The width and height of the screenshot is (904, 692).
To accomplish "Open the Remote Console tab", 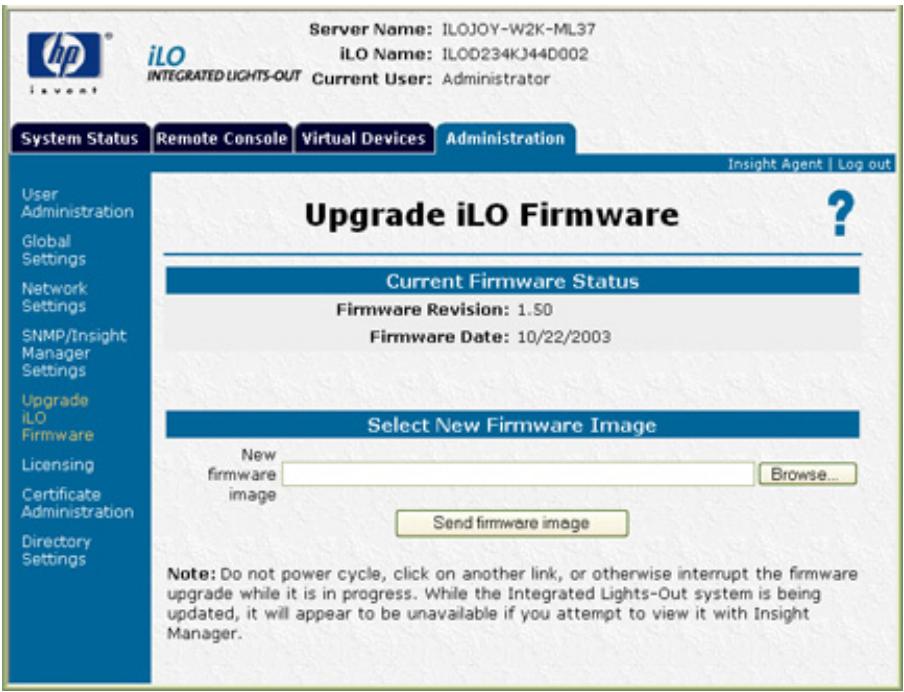I will point(222,138).
